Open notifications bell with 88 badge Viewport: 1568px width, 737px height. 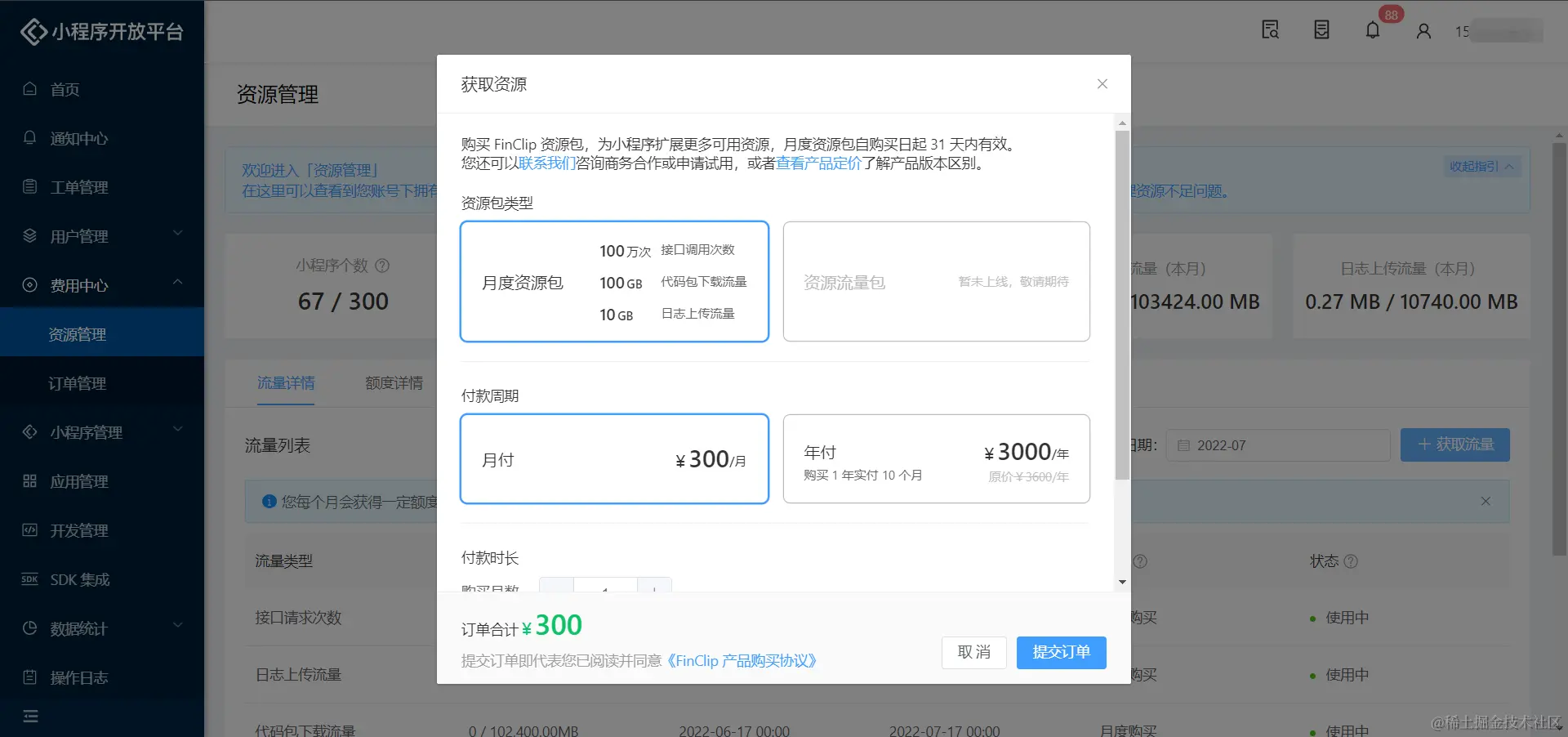pos(1373,30)
